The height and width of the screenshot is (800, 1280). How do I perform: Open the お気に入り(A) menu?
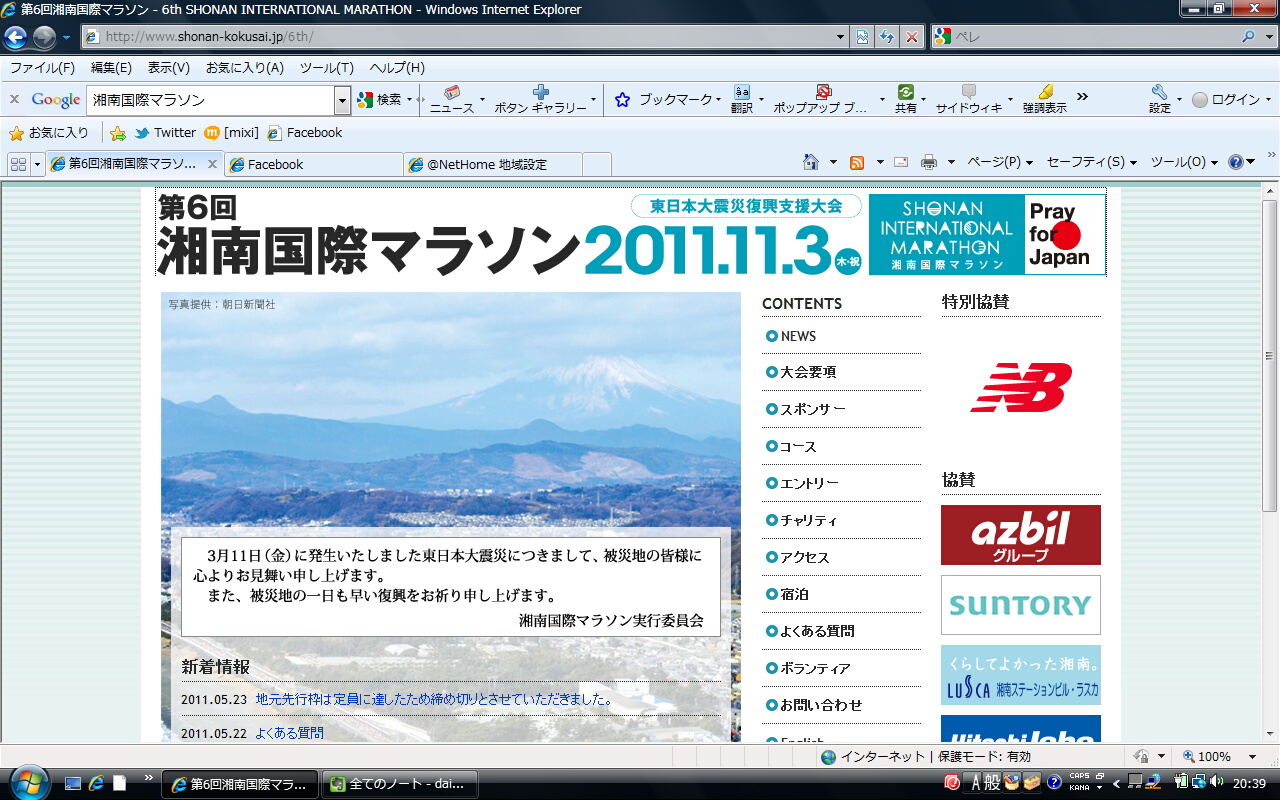click(245, 68)
